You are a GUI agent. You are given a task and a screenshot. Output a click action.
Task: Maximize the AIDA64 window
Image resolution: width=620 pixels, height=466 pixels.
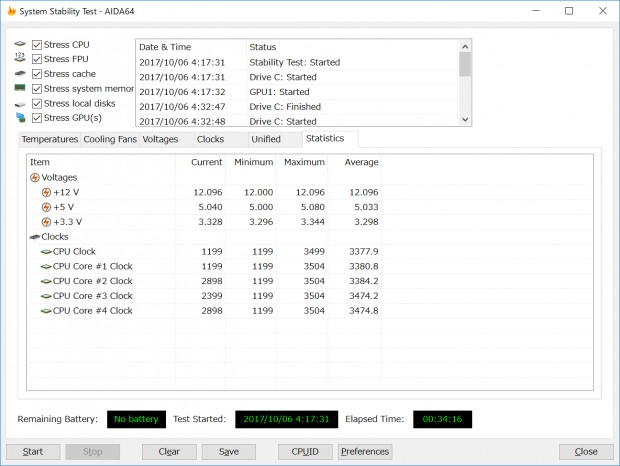(x=569, y=11)
